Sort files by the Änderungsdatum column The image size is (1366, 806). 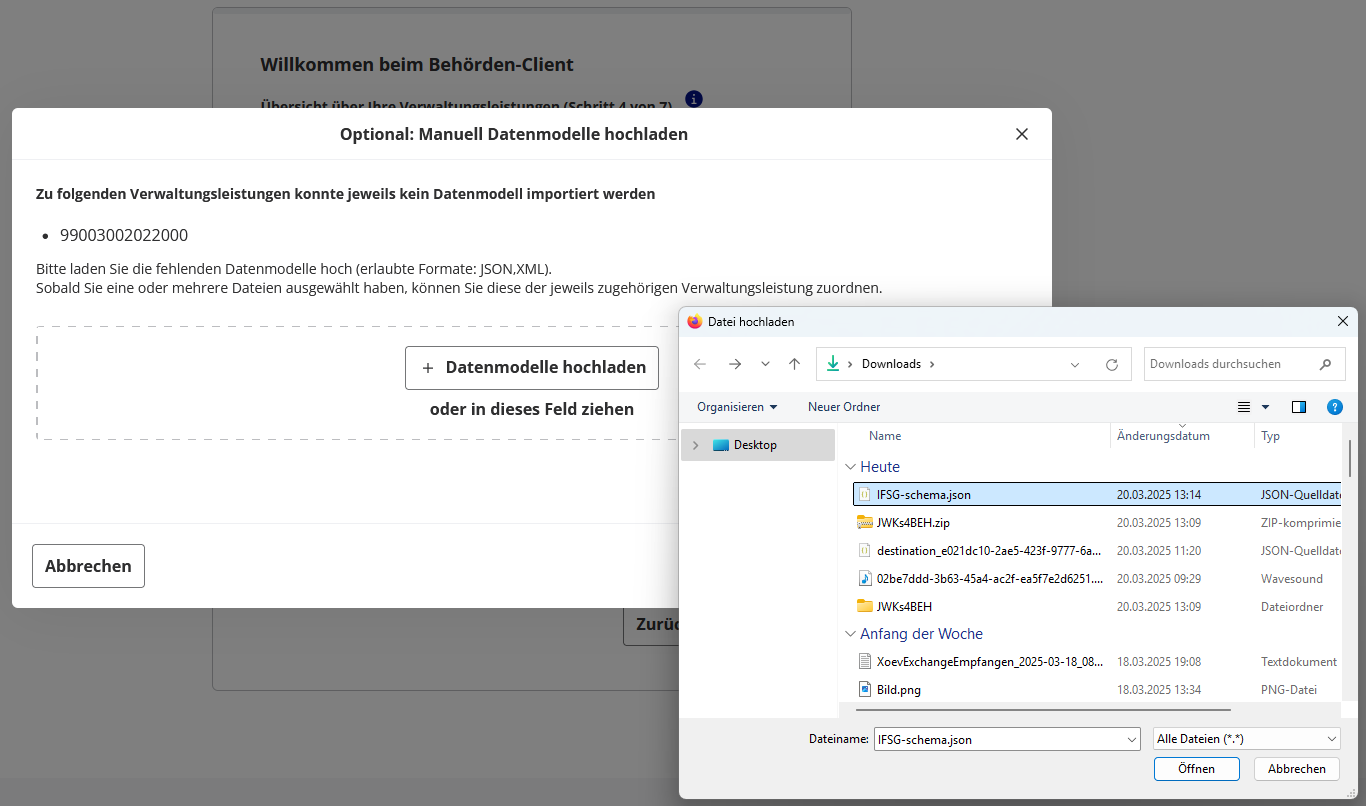1163,436
